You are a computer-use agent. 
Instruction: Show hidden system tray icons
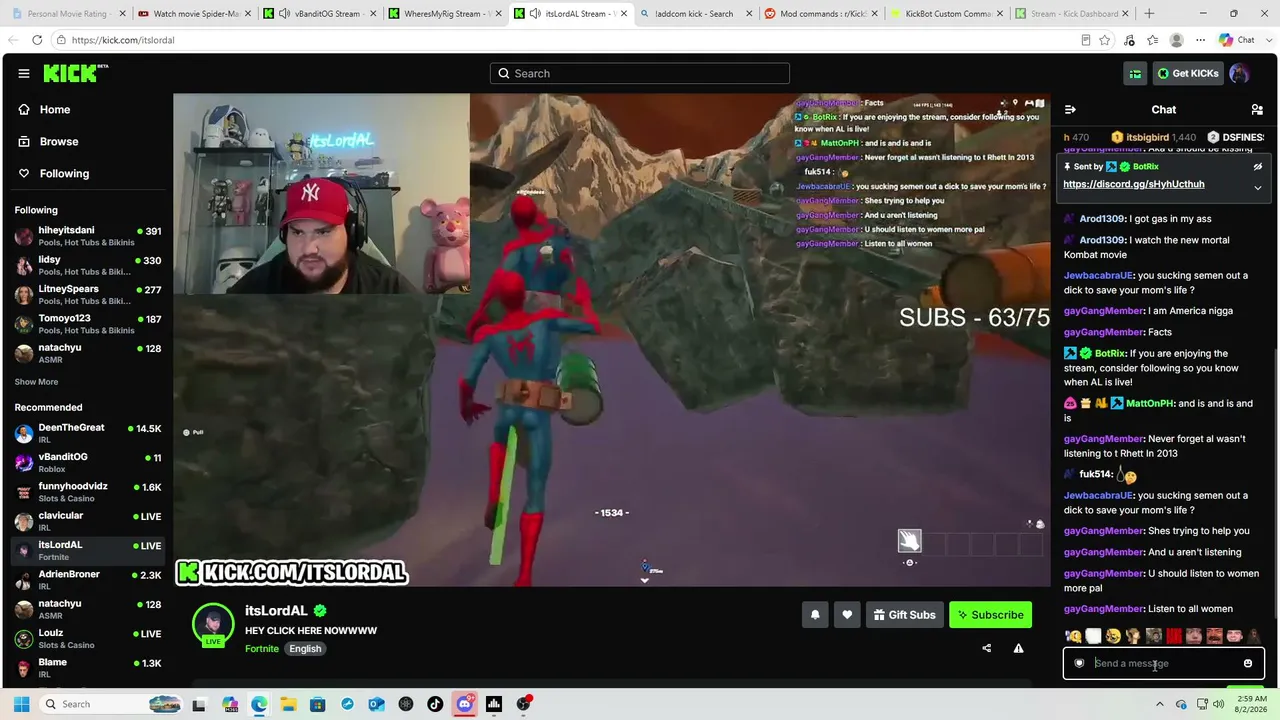pos(1158,704)
